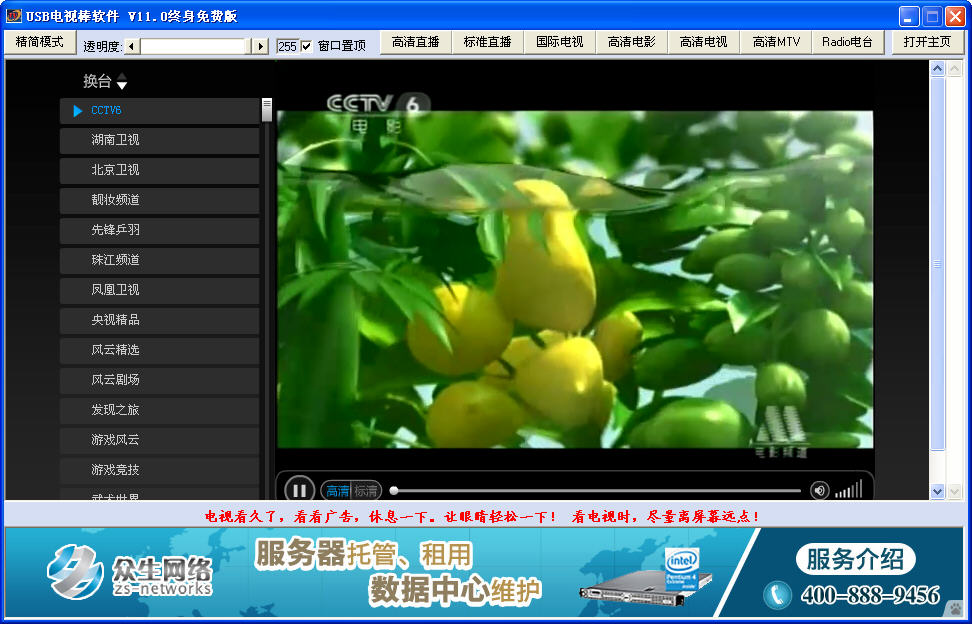972x624 pixels.
Task: Toggle the 窗口置顶 always-on-top checkbox
Action: 307,46
